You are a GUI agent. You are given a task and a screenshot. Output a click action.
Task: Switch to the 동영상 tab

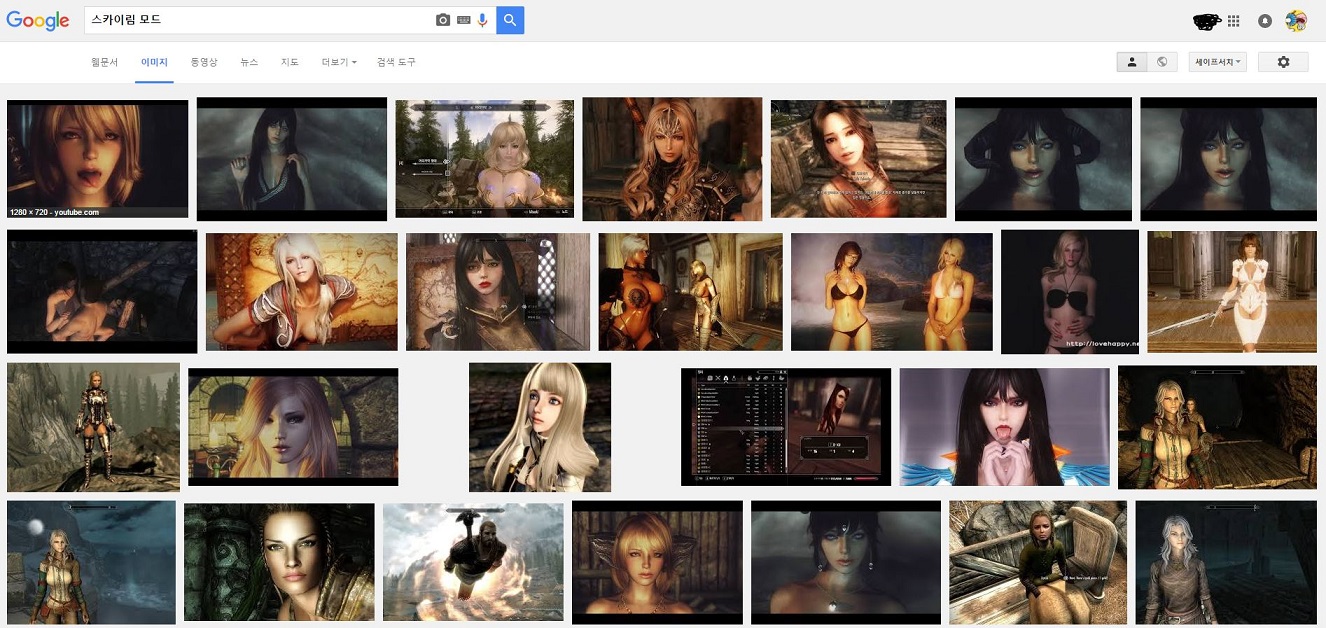[x=204, y=62]
